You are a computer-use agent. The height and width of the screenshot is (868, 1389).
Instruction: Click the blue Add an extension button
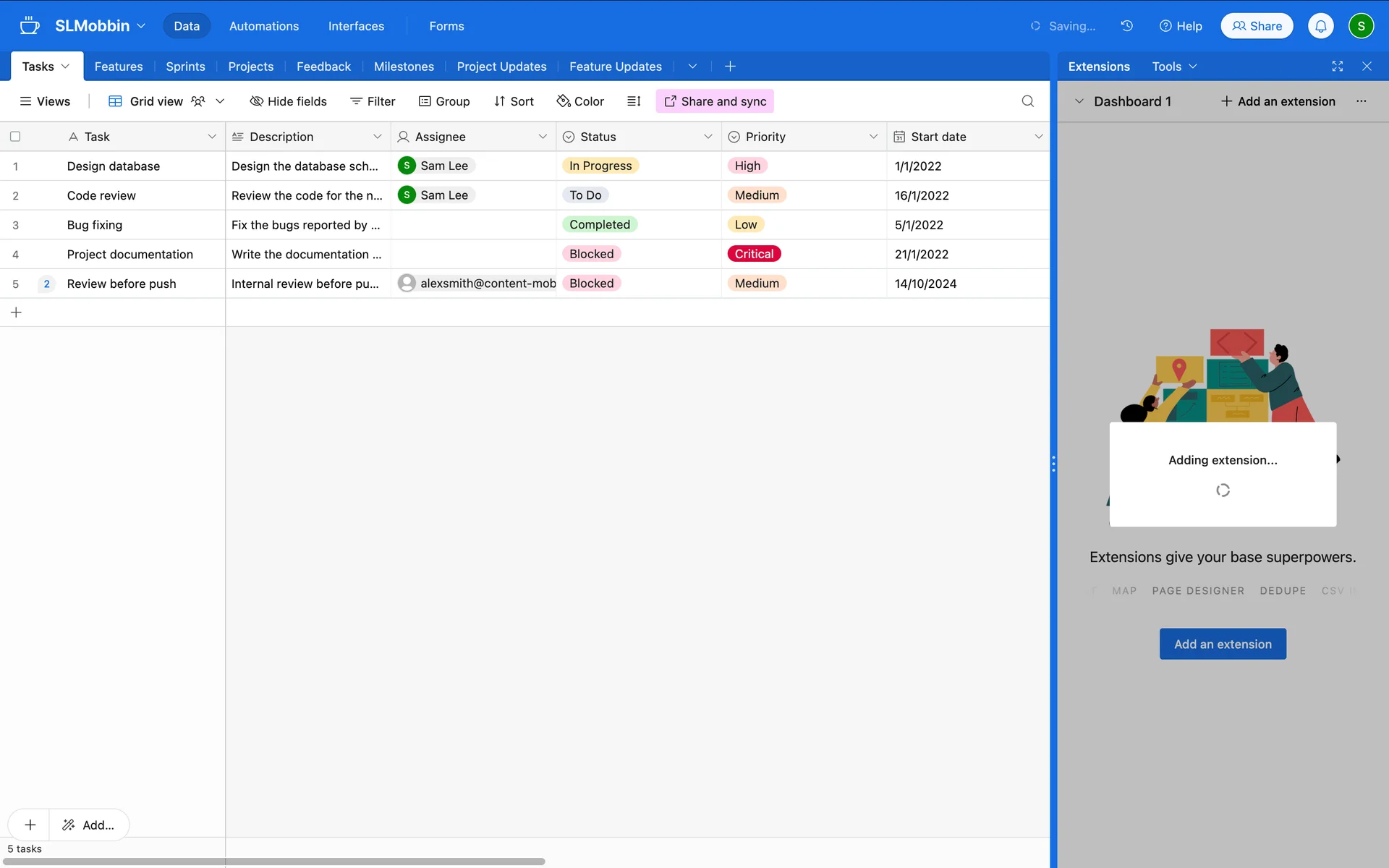1223,644
